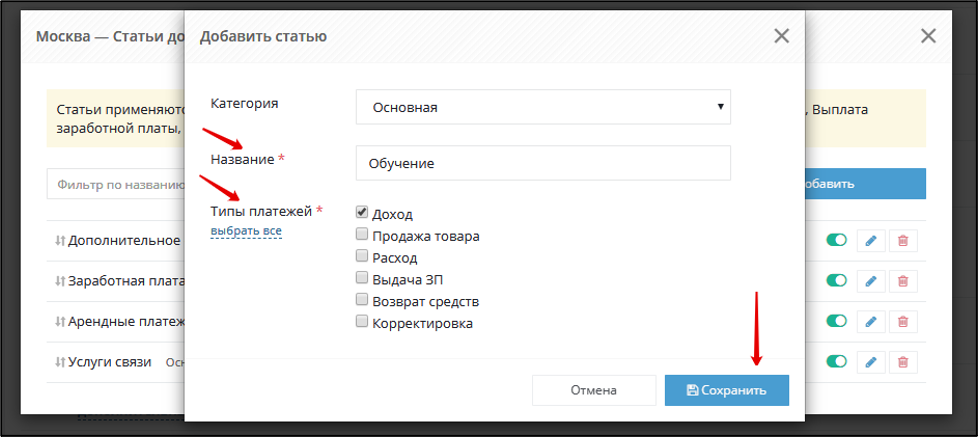Screen dimensions: 979x437
Task: Edit the Услуги связи row via pencil icon
Action: (x=872, y=362)
